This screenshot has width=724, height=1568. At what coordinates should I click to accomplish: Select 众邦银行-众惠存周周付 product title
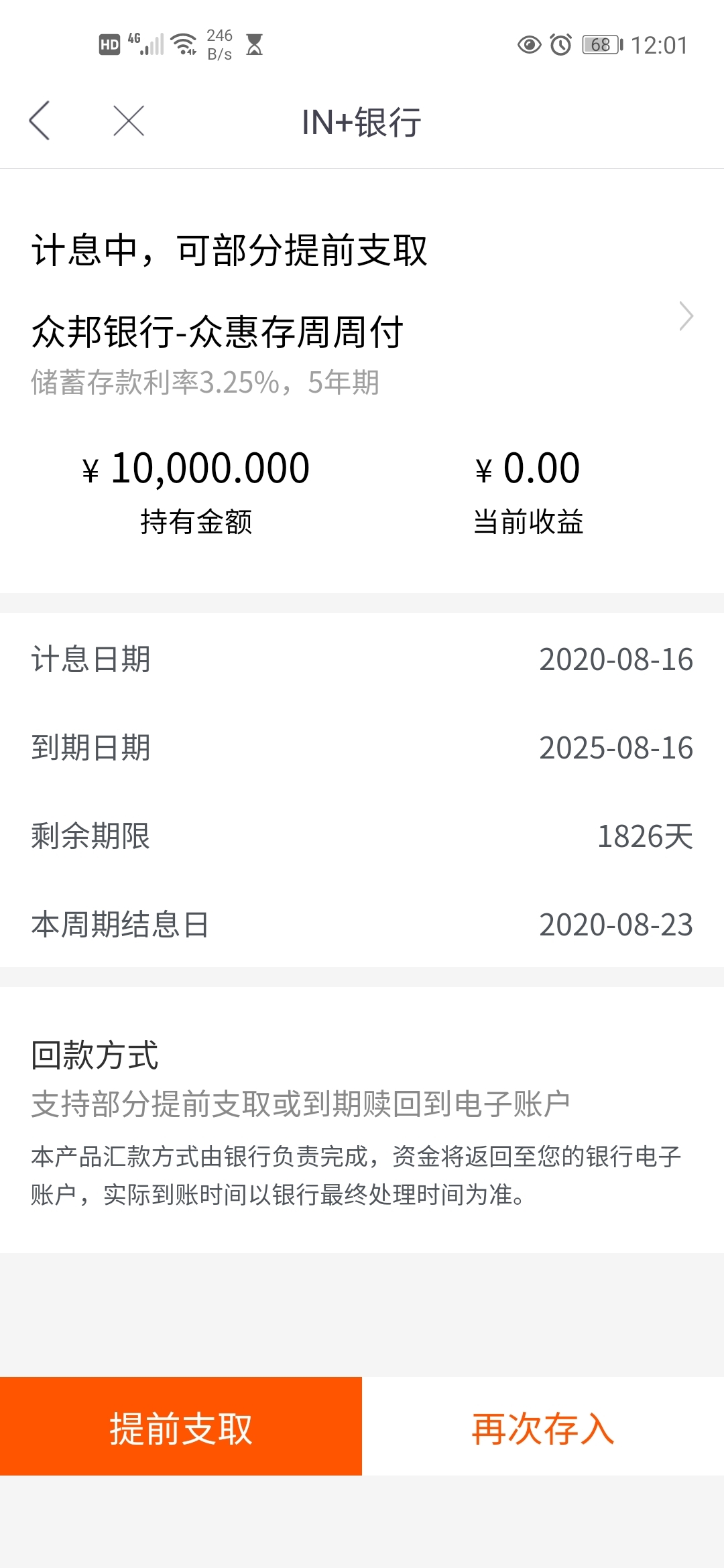pyautogui.click(x=217, y=332)
